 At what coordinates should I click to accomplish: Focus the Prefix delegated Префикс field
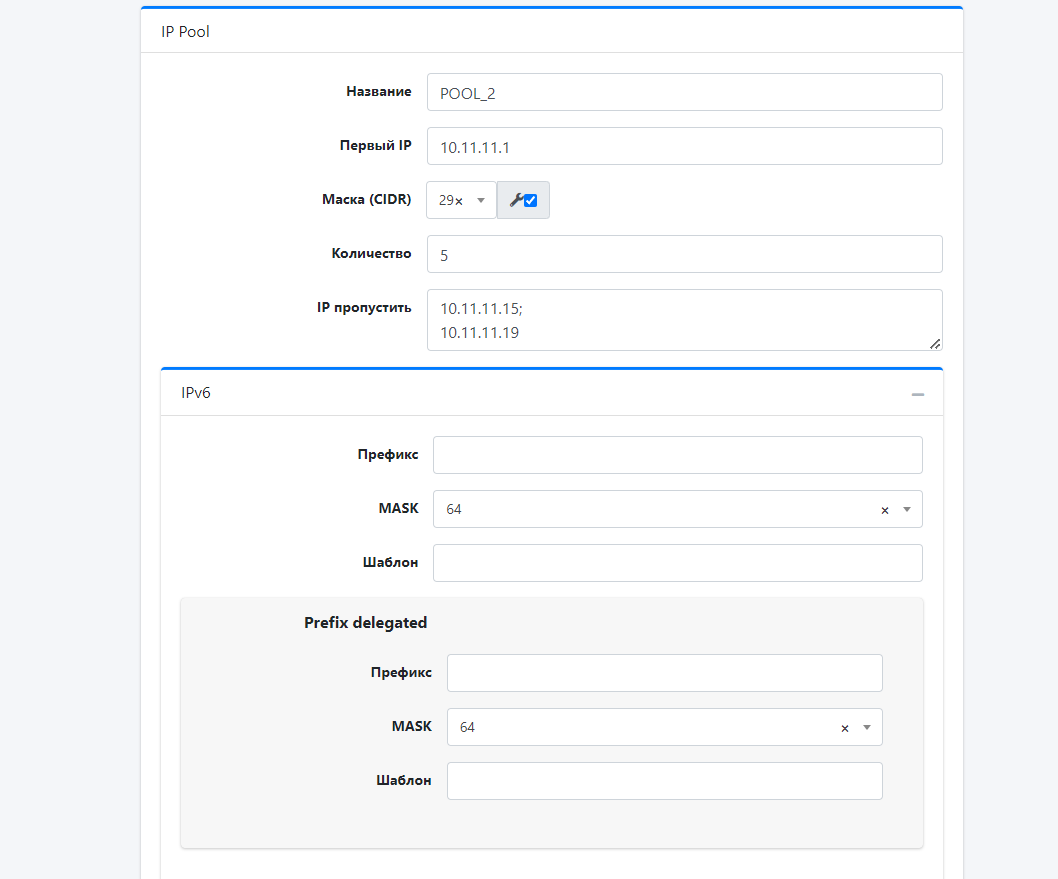(x=664, y=673)
